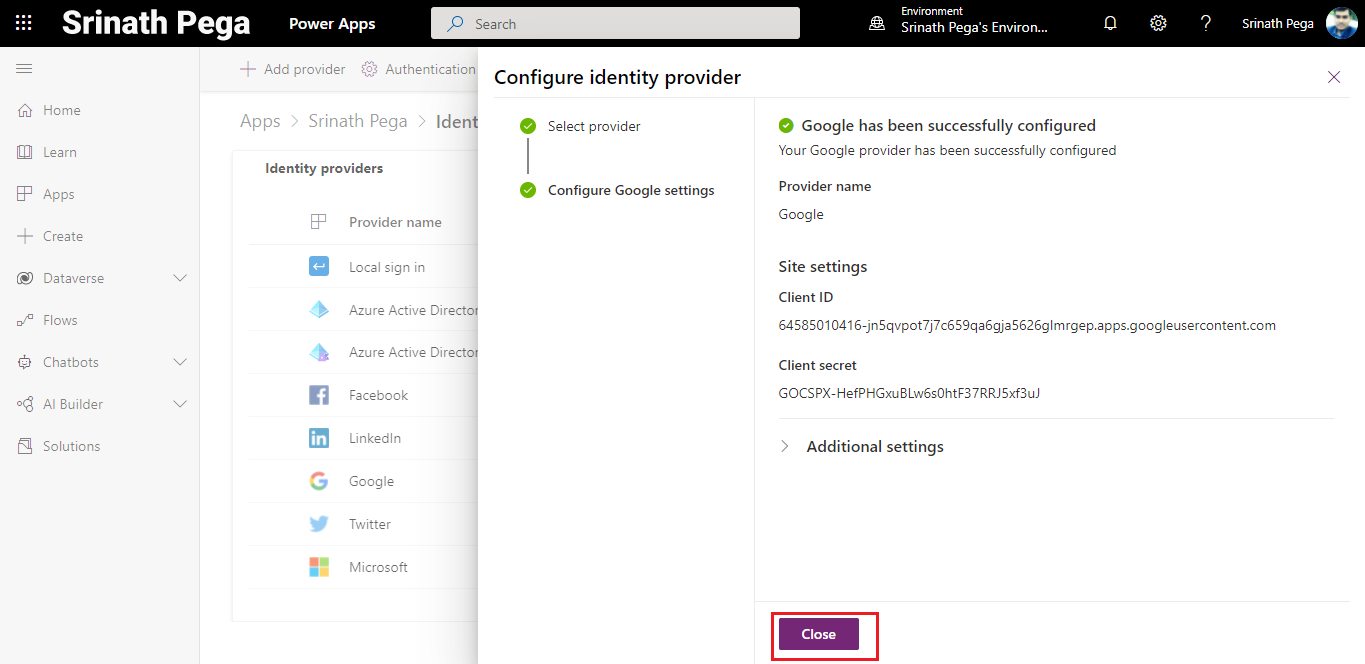Screen dimensions: 1365x664
Task: Click into the Search box
Action: 615,23
